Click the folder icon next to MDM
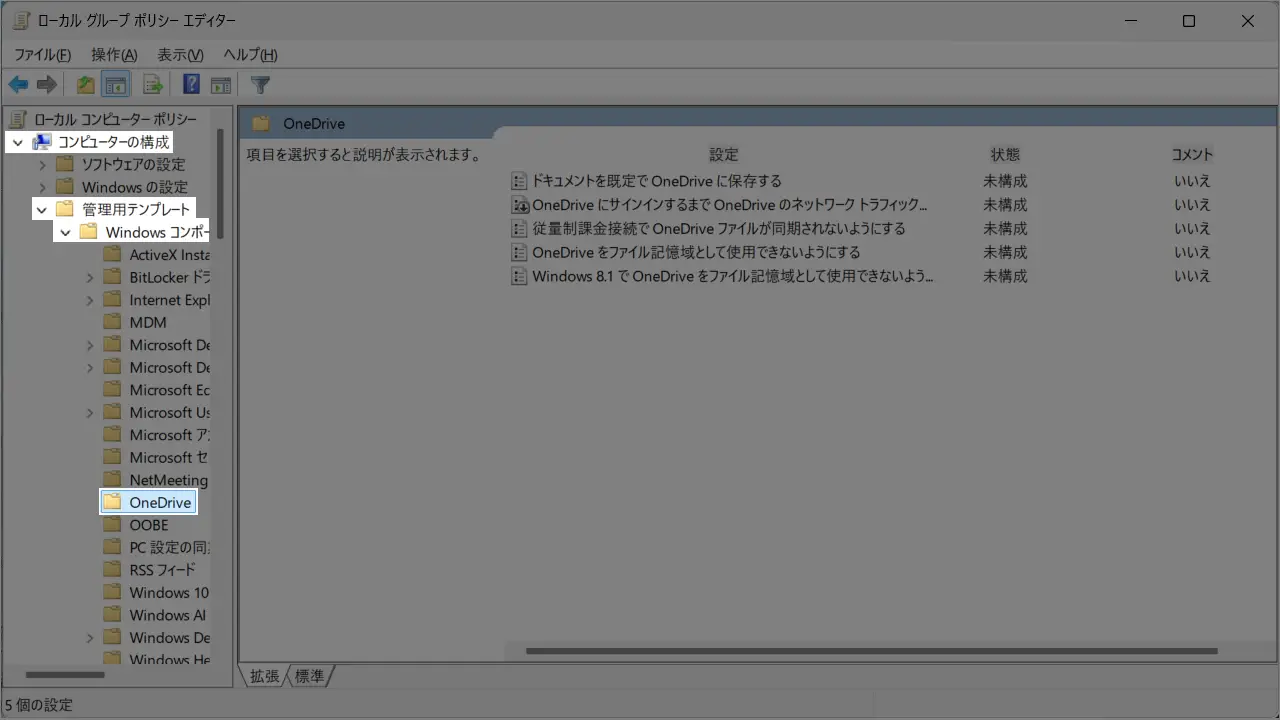Image resolution: width=1280 pixels, height=720 pixels. tap(112, 322)
